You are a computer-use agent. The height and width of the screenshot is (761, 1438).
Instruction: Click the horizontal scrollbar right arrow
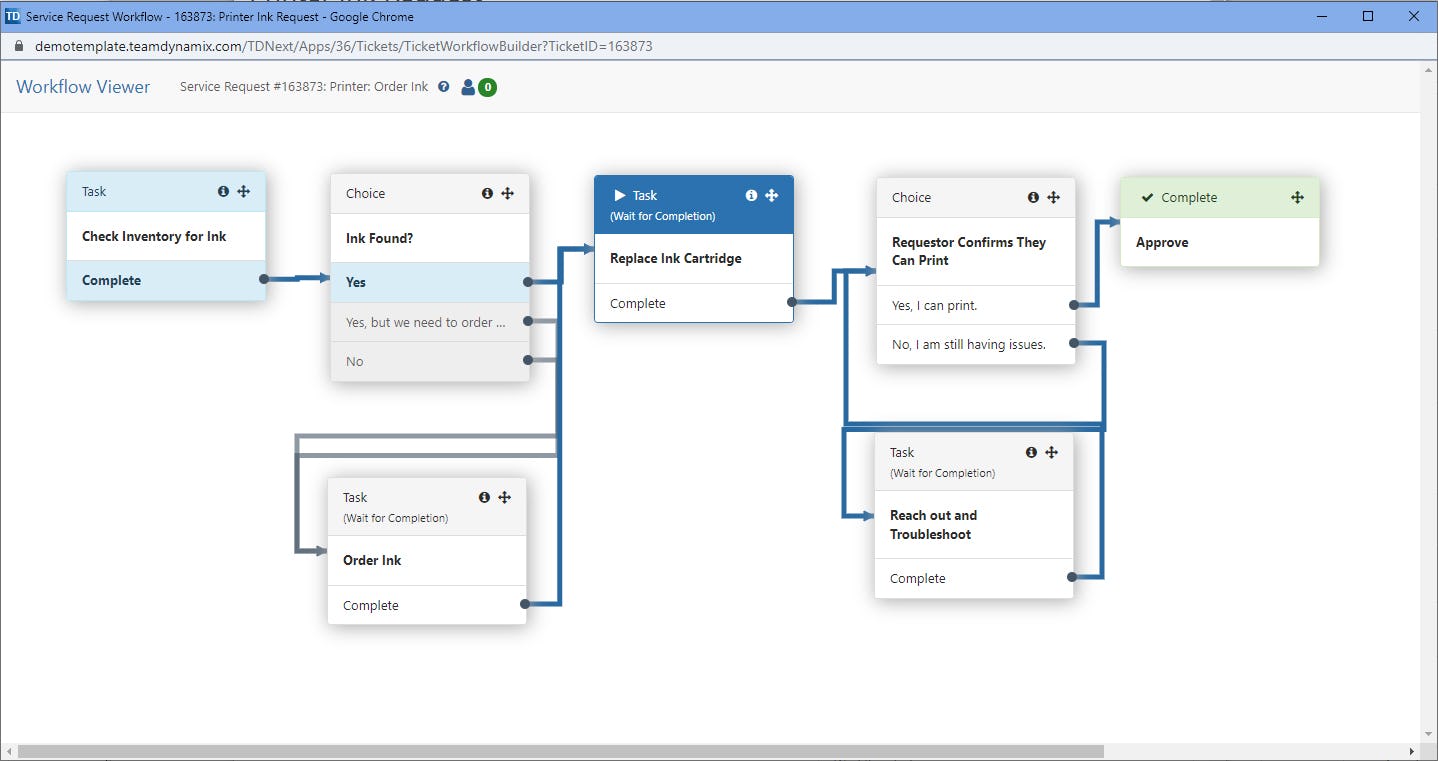point(1412,751)
